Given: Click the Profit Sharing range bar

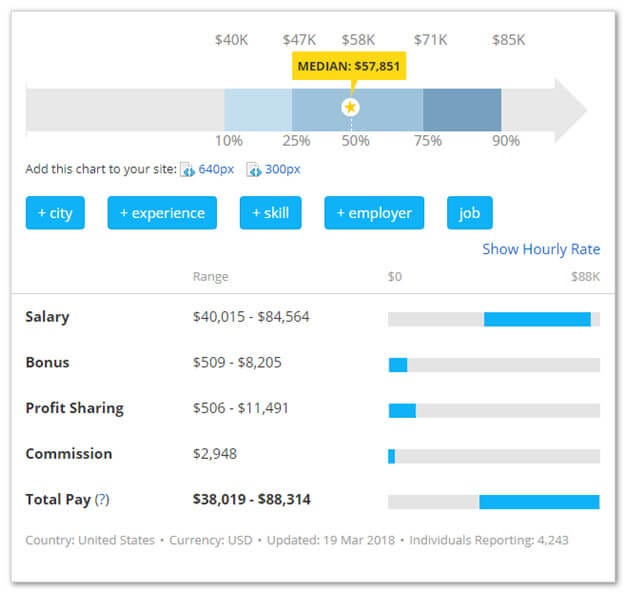Looking at the screenshot, I should 494,410.
